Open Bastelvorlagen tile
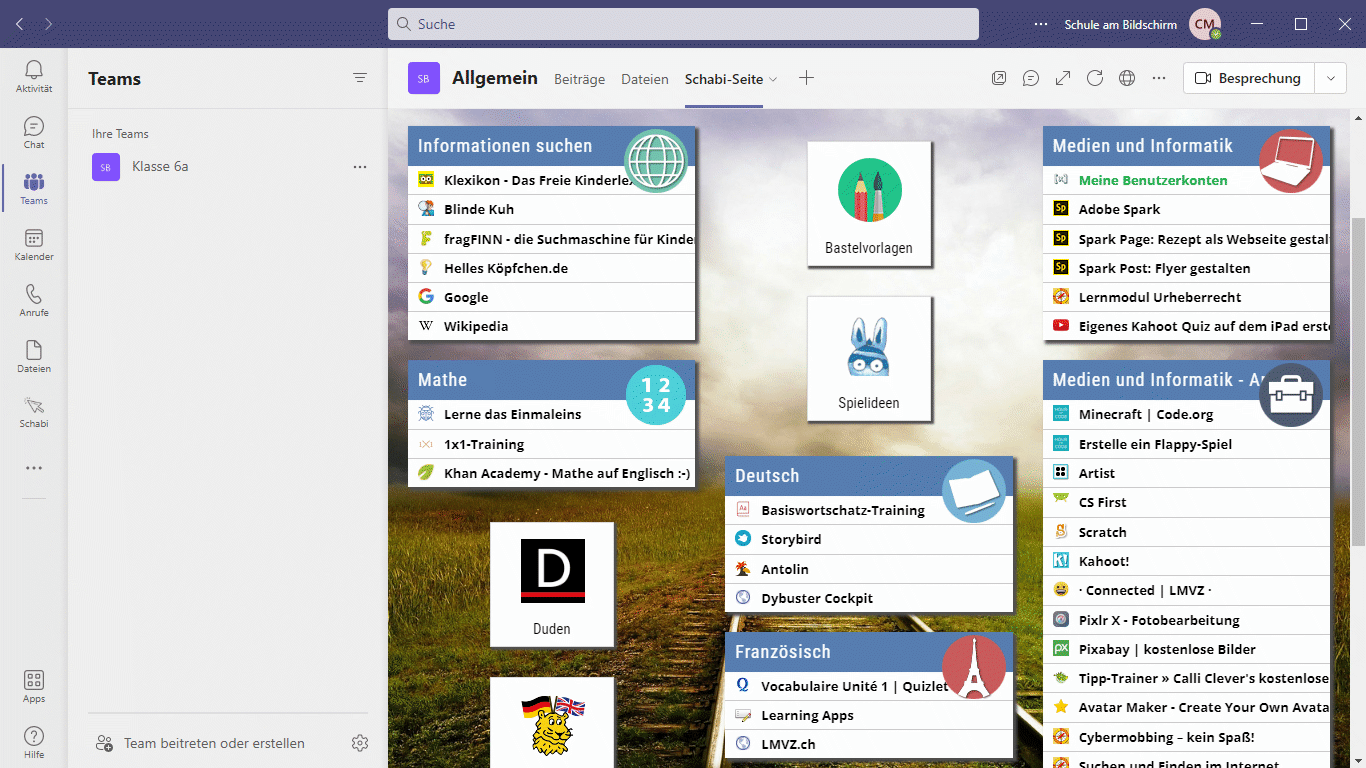Screen dimensions: 1366x768 click(x=869, y=204)
